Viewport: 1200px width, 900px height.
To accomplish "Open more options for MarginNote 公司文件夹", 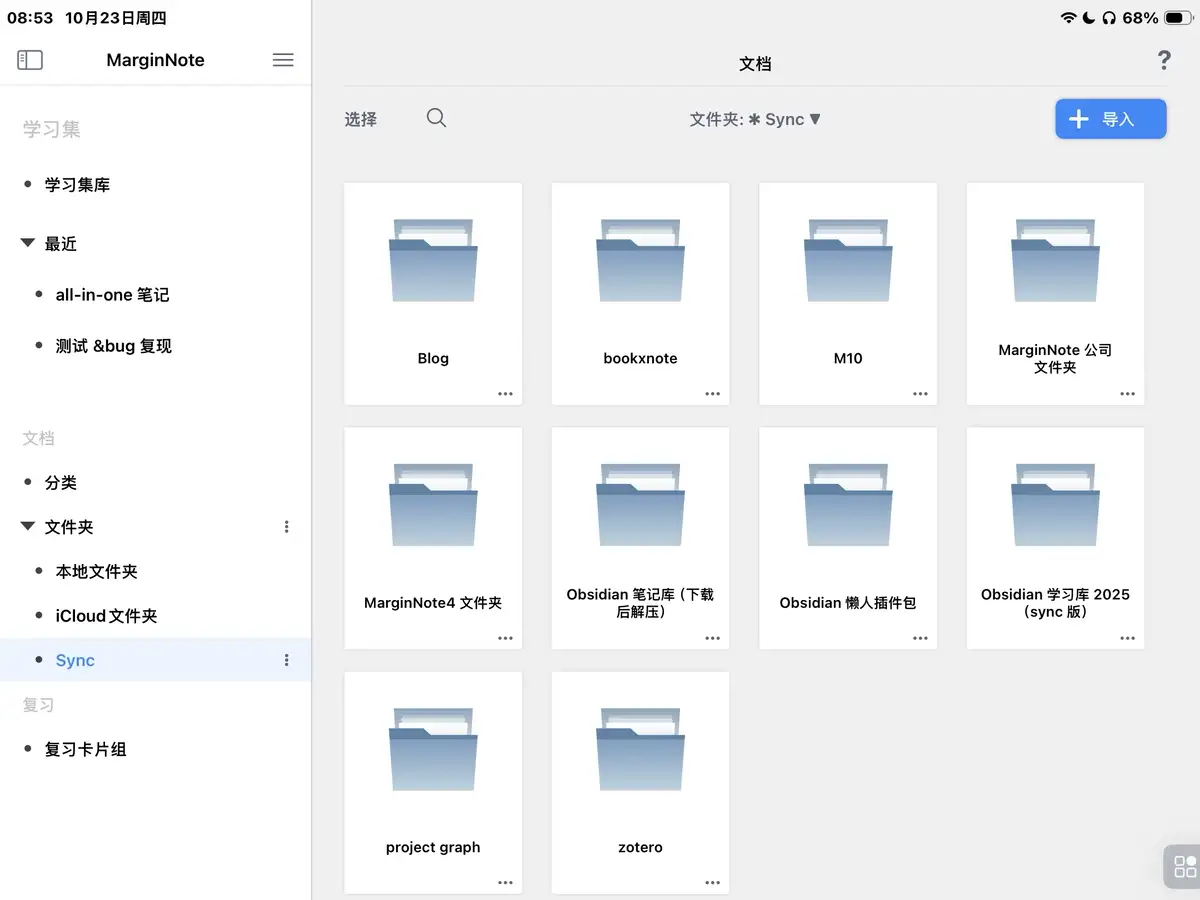I will [1127, 394].
